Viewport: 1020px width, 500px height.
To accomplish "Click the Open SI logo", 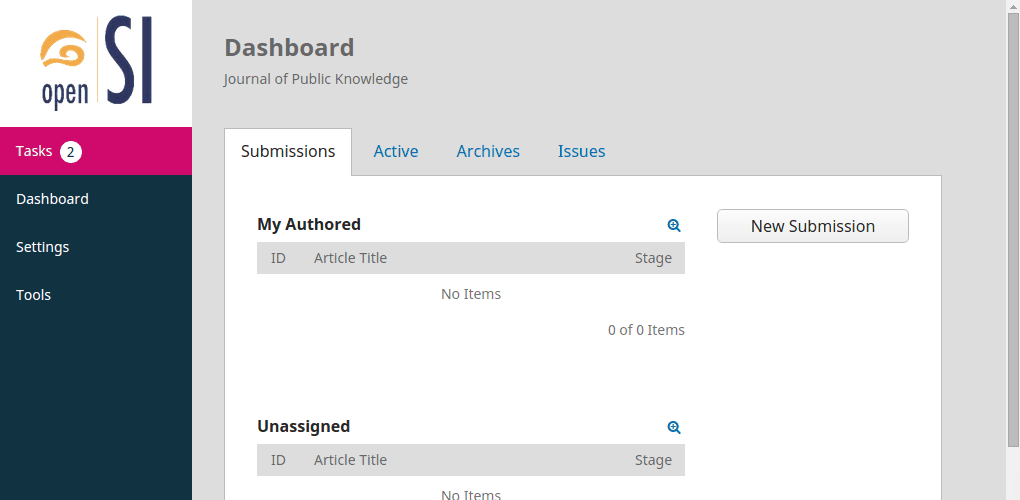I will (x=96, y=62).
